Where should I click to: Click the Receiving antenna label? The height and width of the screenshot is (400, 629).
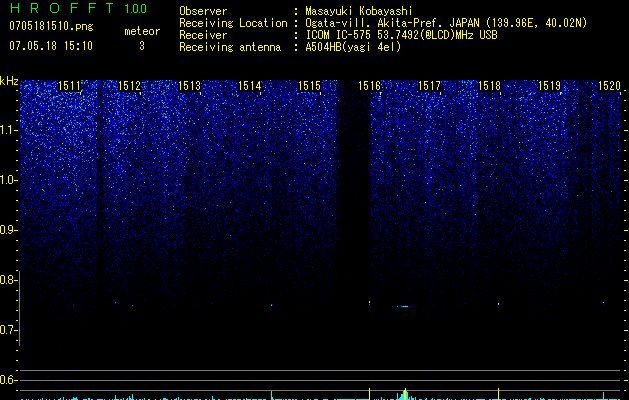tap(230, 47)
